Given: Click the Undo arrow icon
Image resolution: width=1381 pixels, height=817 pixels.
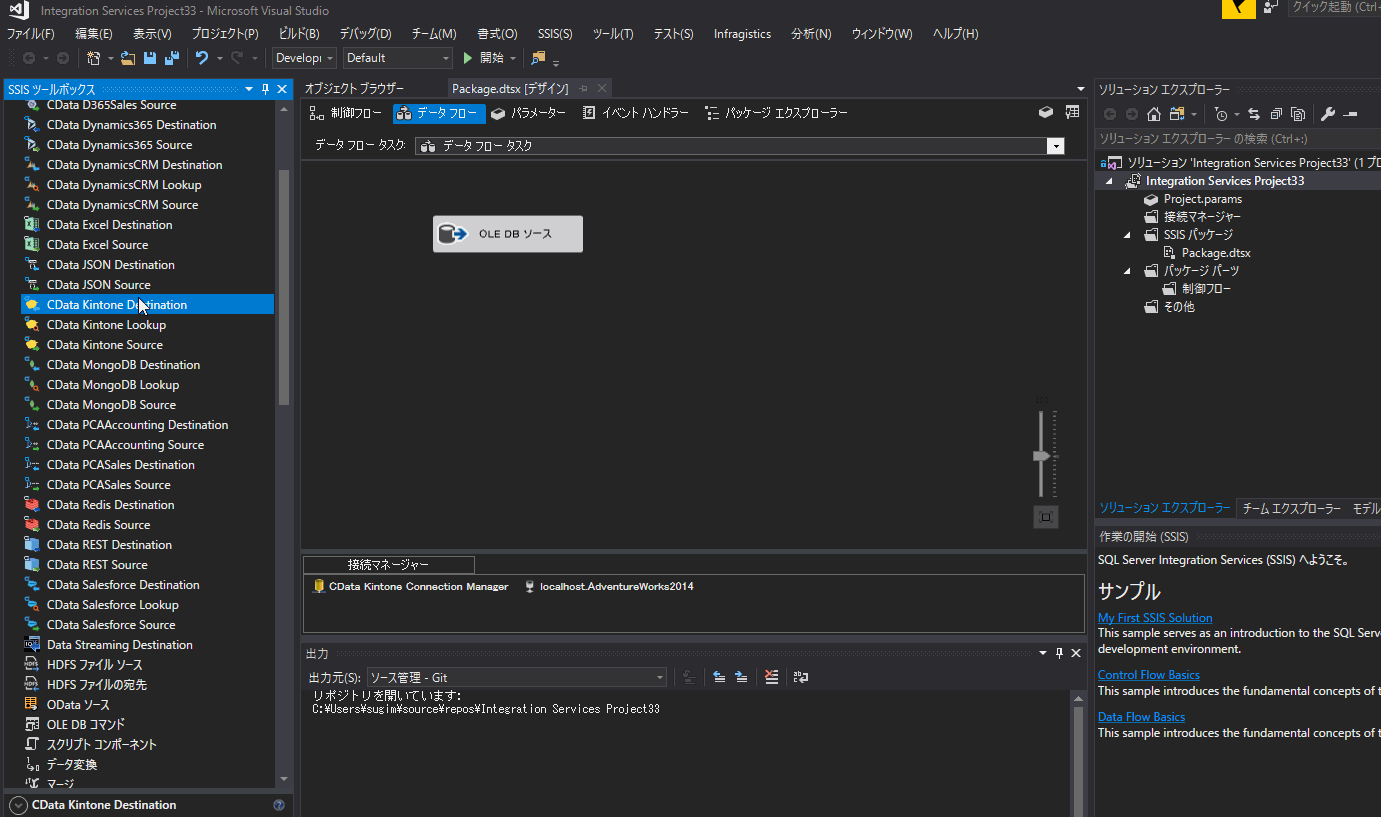Looking at the screenshot, I should pyautogui.click(x=201, y=58).
